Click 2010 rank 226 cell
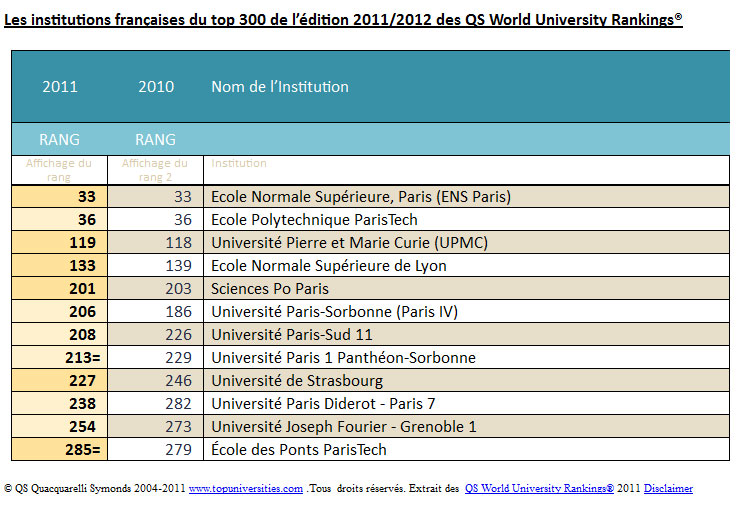This screenshot has width=745, height=505. (x=155, y=334)
